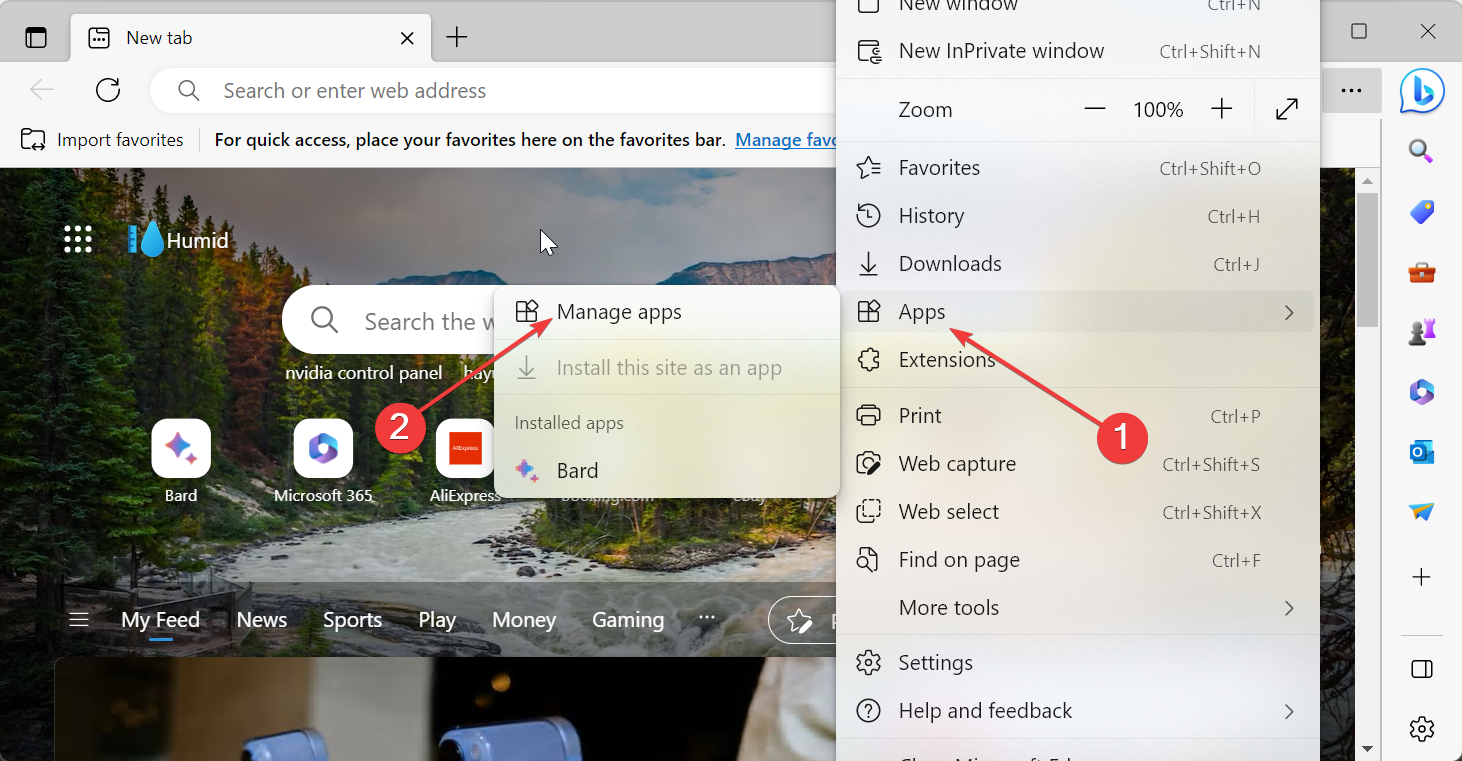Click nvidia control panel suggestion
This screenshot has width=1462, height=761.
364,373
